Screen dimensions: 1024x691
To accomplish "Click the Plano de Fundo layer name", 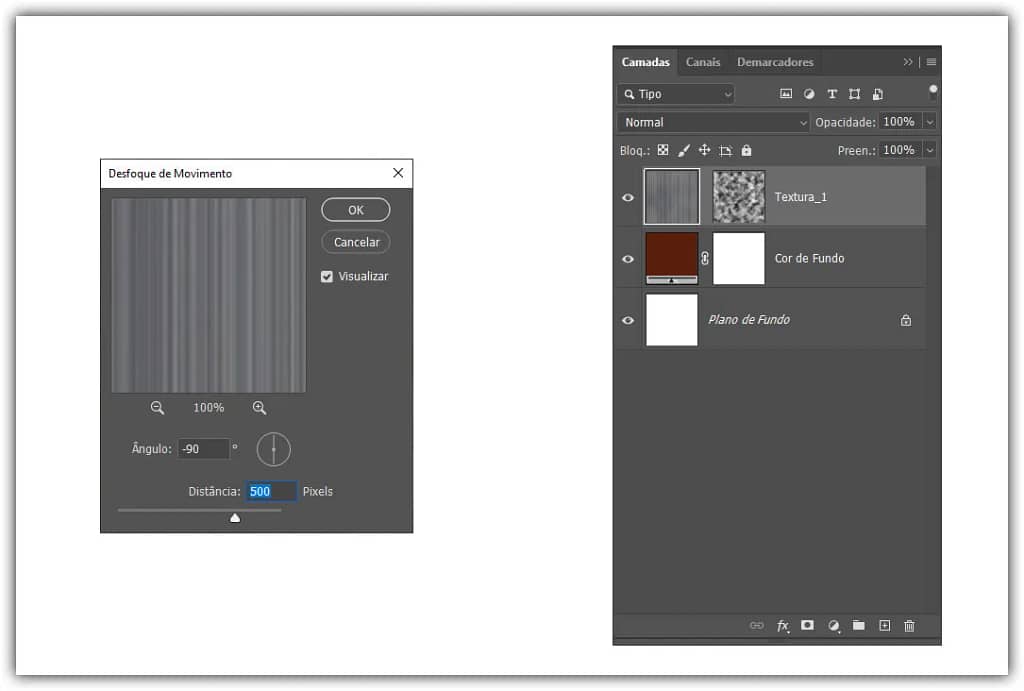I will [749, 320].
